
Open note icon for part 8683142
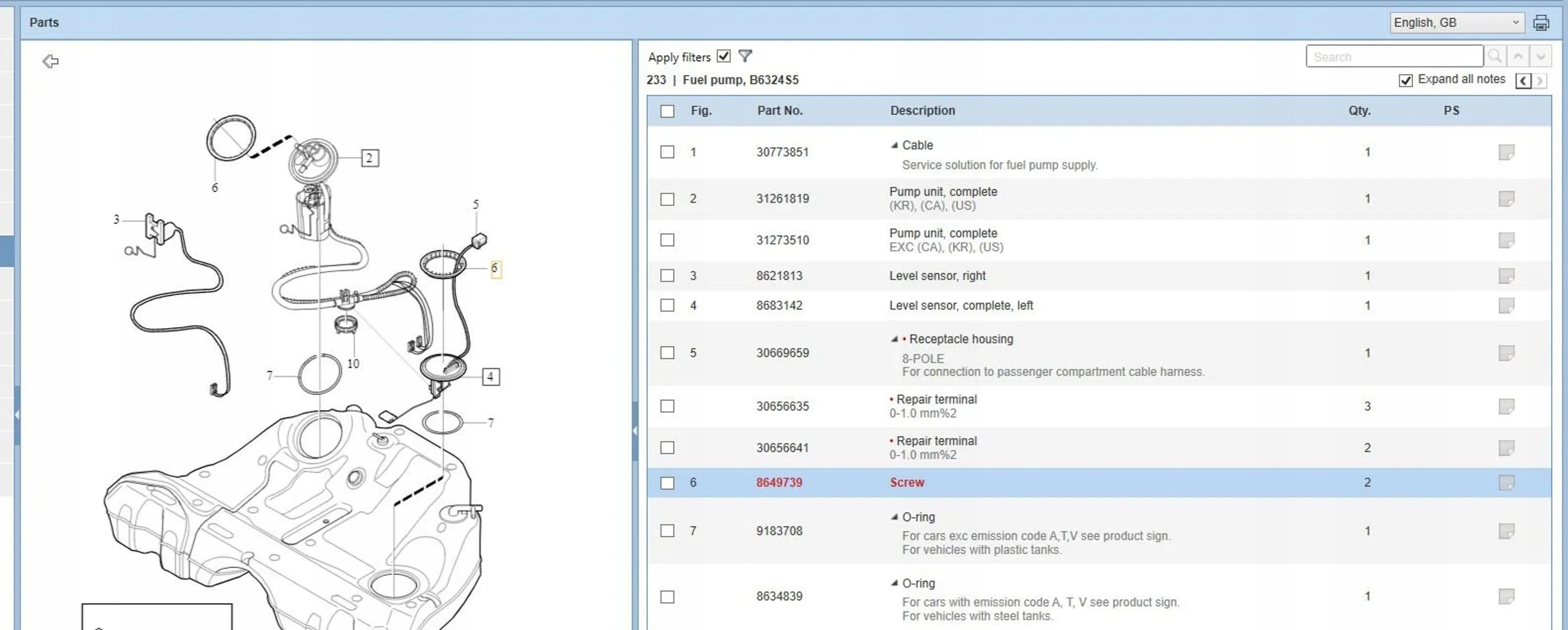pyautogui.click(x=1507, y=306)
